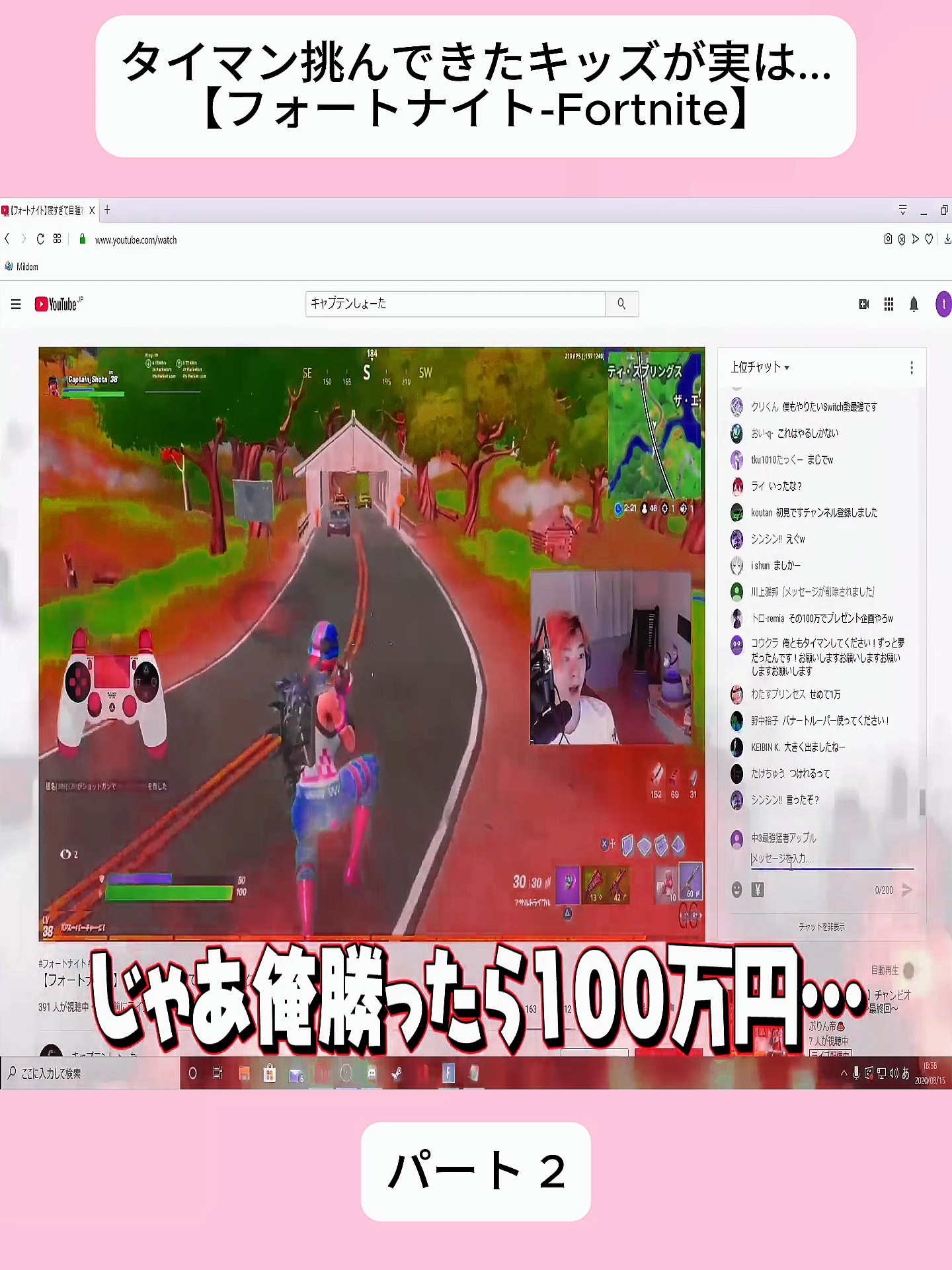Image resolution: width=952 pixels, height=1270 pixels.
Task: Open the Mildom bookmark
Action: tap(21, 267)
